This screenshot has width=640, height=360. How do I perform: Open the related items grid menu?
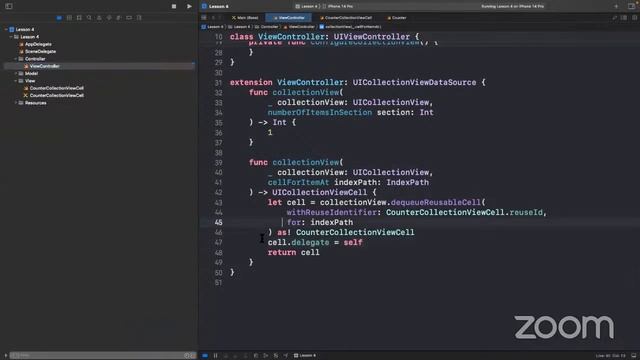[x=204, y=18]
